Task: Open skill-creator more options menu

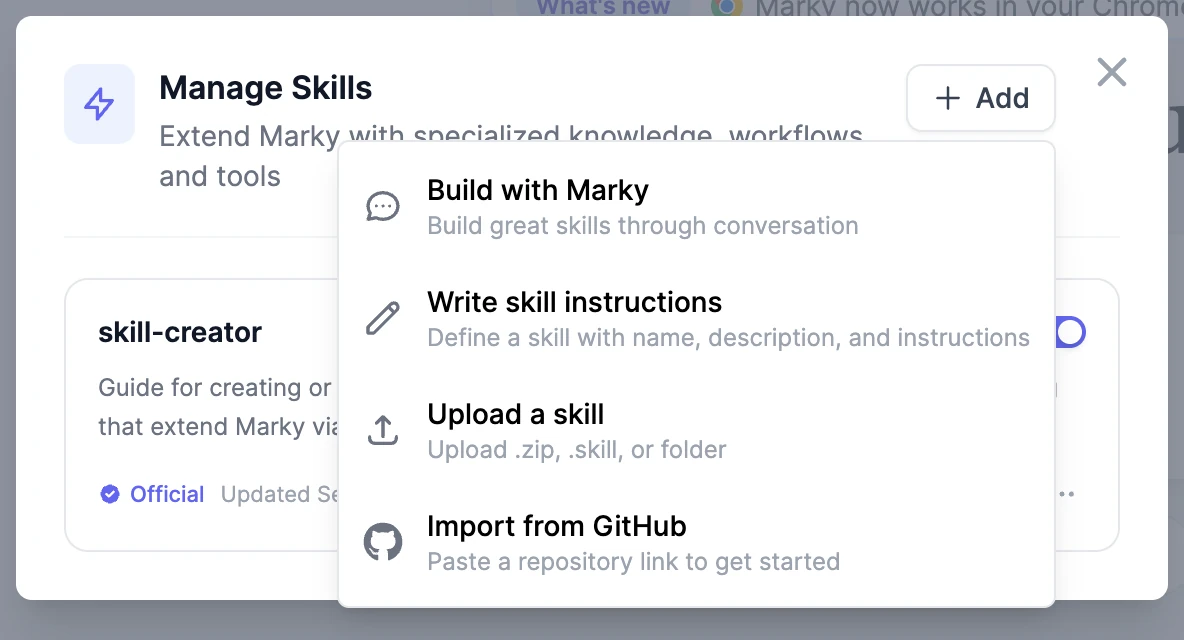Action: [x=1066, y=494]
